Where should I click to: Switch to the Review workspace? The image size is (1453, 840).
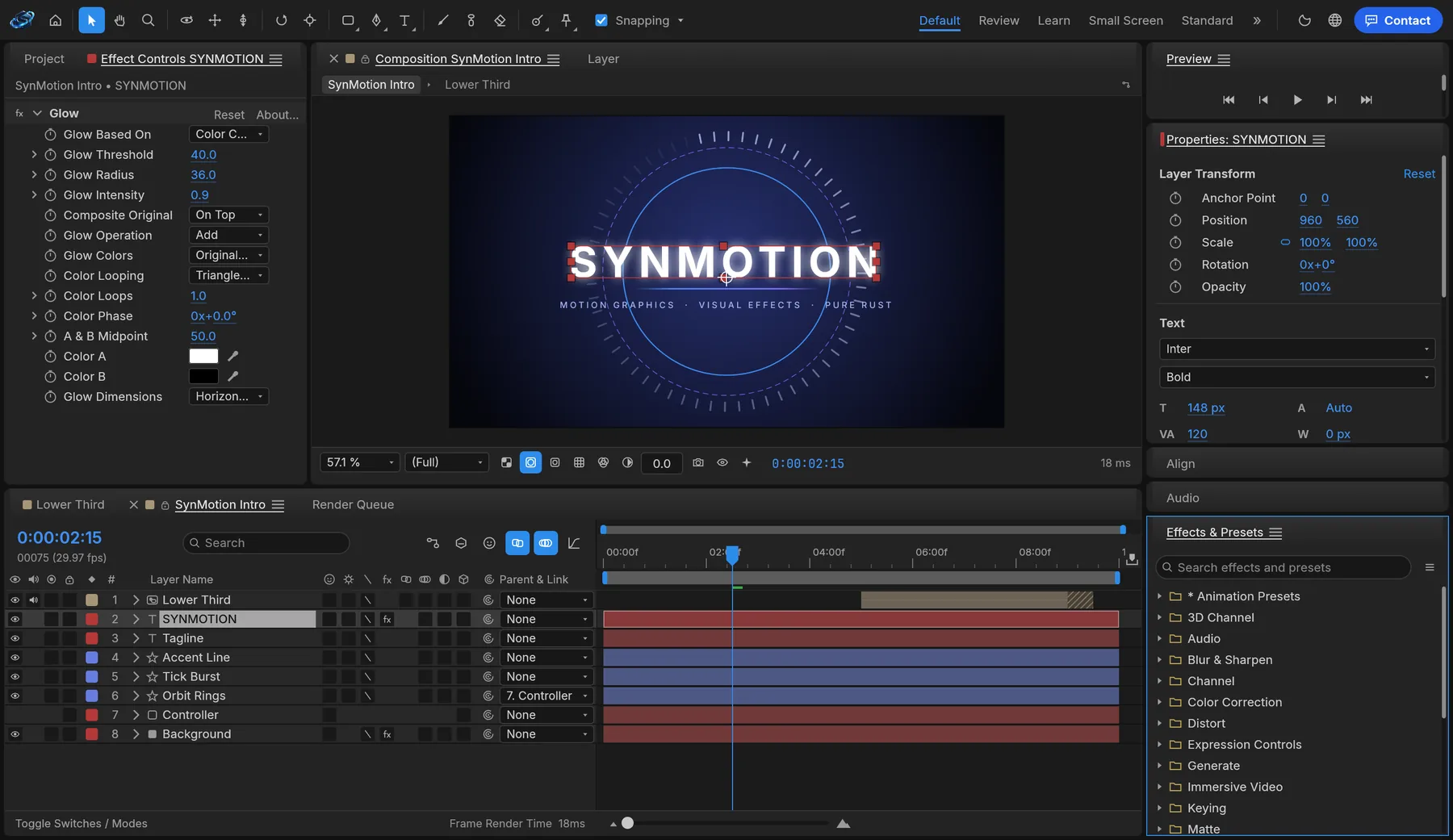coord(999,20)
